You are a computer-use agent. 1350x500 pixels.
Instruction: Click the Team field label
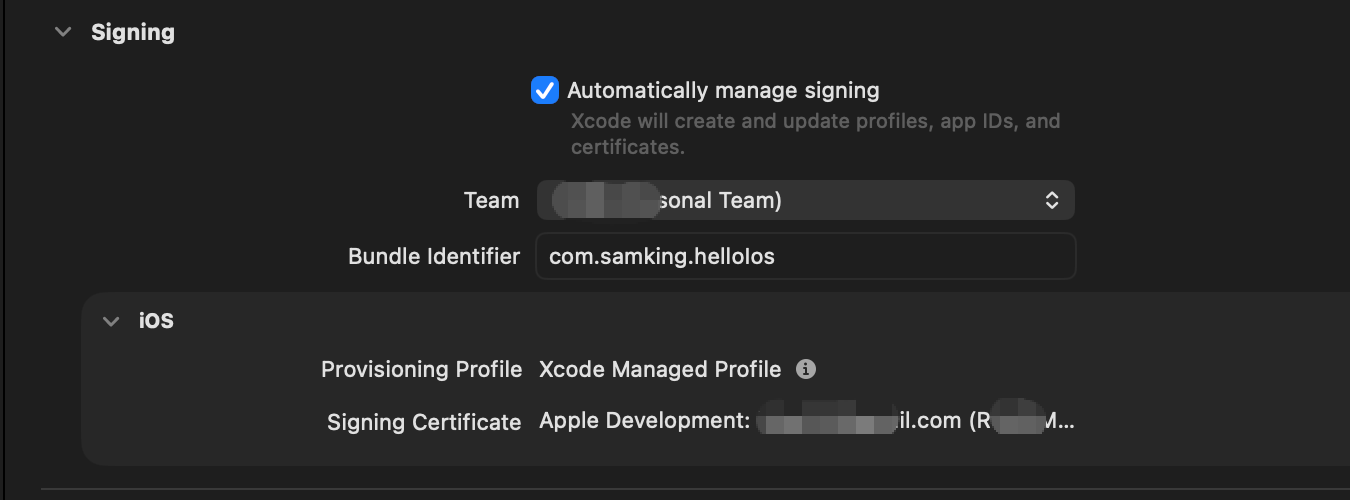(x=491, y=200)
